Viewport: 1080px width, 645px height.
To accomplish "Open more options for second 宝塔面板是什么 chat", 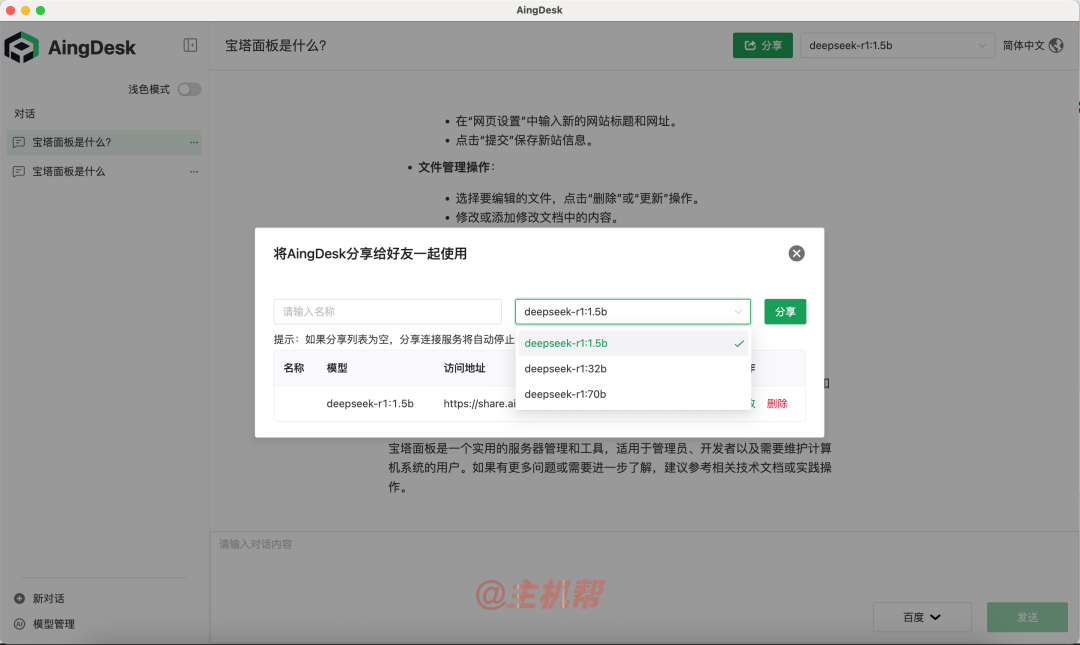I will pos(194,172).
